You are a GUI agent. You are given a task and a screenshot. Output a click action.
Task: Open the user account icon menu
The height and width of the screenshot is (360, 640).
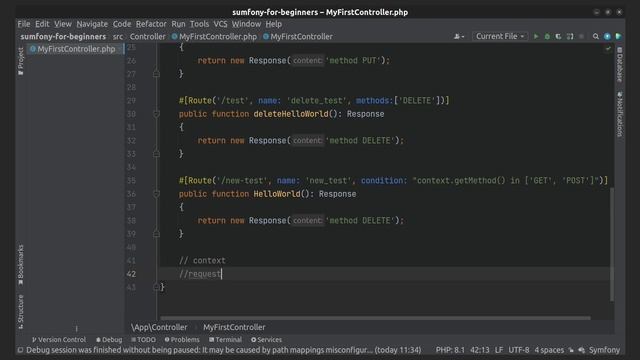(x=459, y=36)
